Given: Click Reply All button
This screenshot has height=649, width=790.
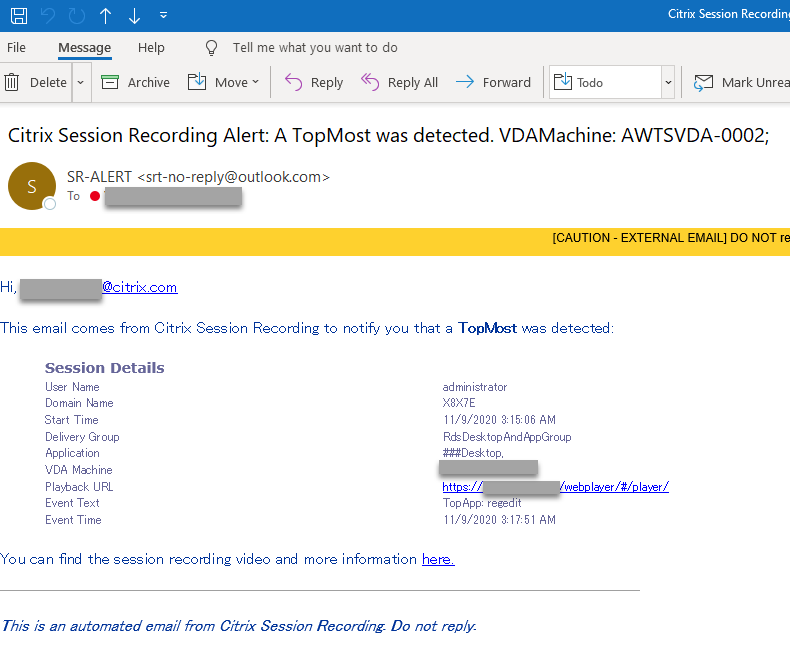Looking at the screenshot, I should [400, 83].
